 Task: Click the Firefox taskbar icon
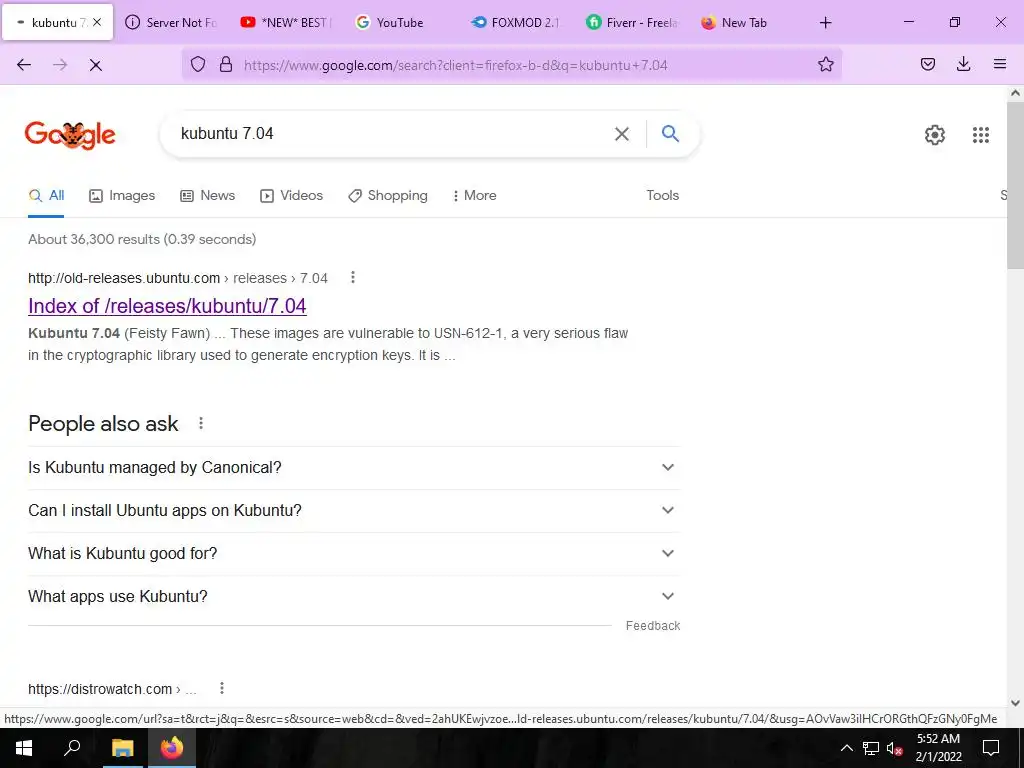tap(172, 748)
